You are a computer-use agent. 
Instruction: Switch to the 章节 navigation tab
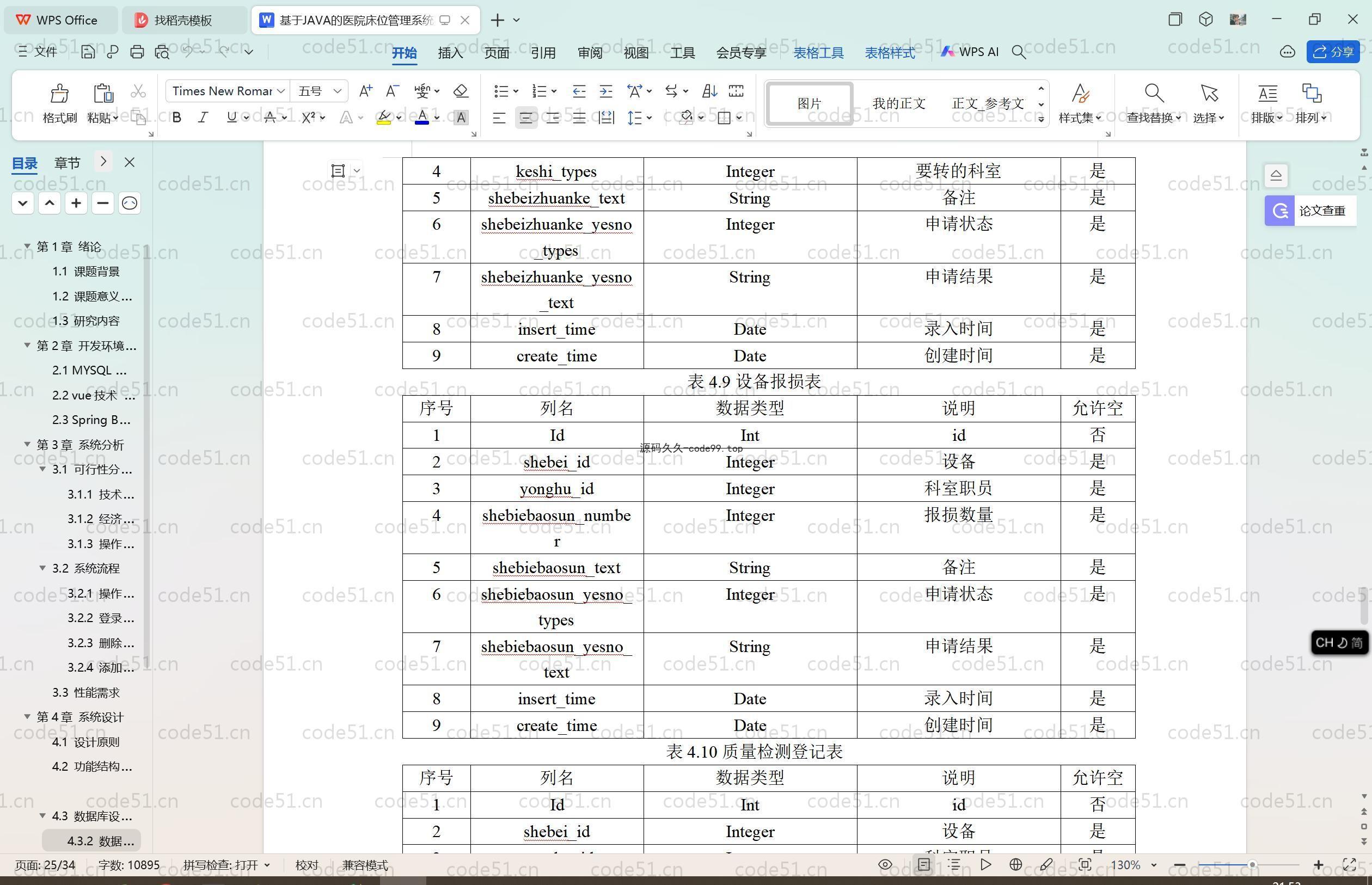pyautogui.click(x=68, y=163)
